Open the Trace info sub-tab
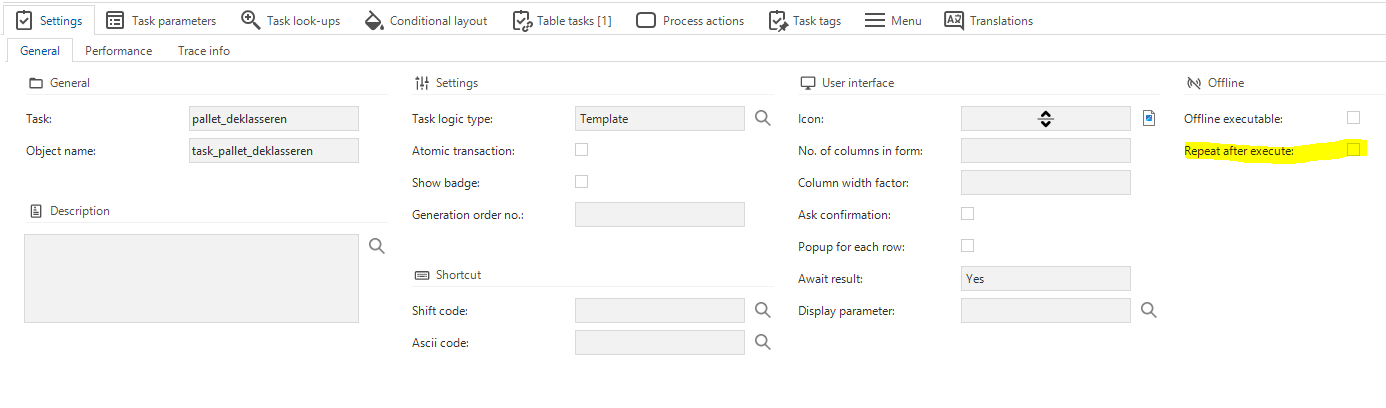Screen dimensions: 1386x408 [x=204, y=50]
